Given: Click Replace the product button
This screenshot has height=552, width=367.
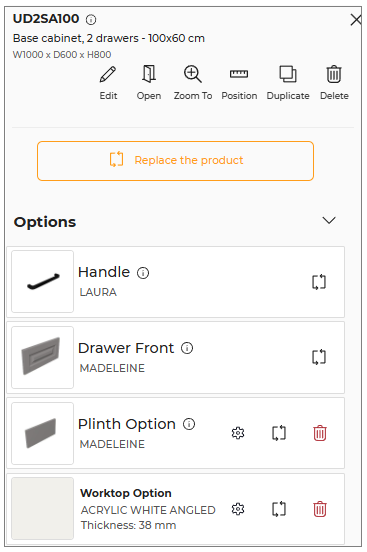Looking at the screenshot, I should pyautogui.click(x=175, y=161).
